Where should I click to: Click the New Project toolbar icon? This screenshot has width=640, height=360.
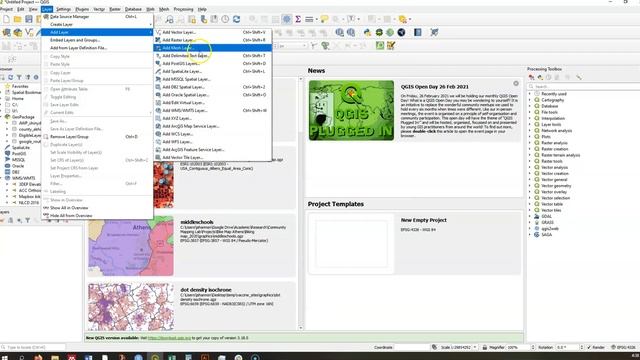click(x=6, y=19)
